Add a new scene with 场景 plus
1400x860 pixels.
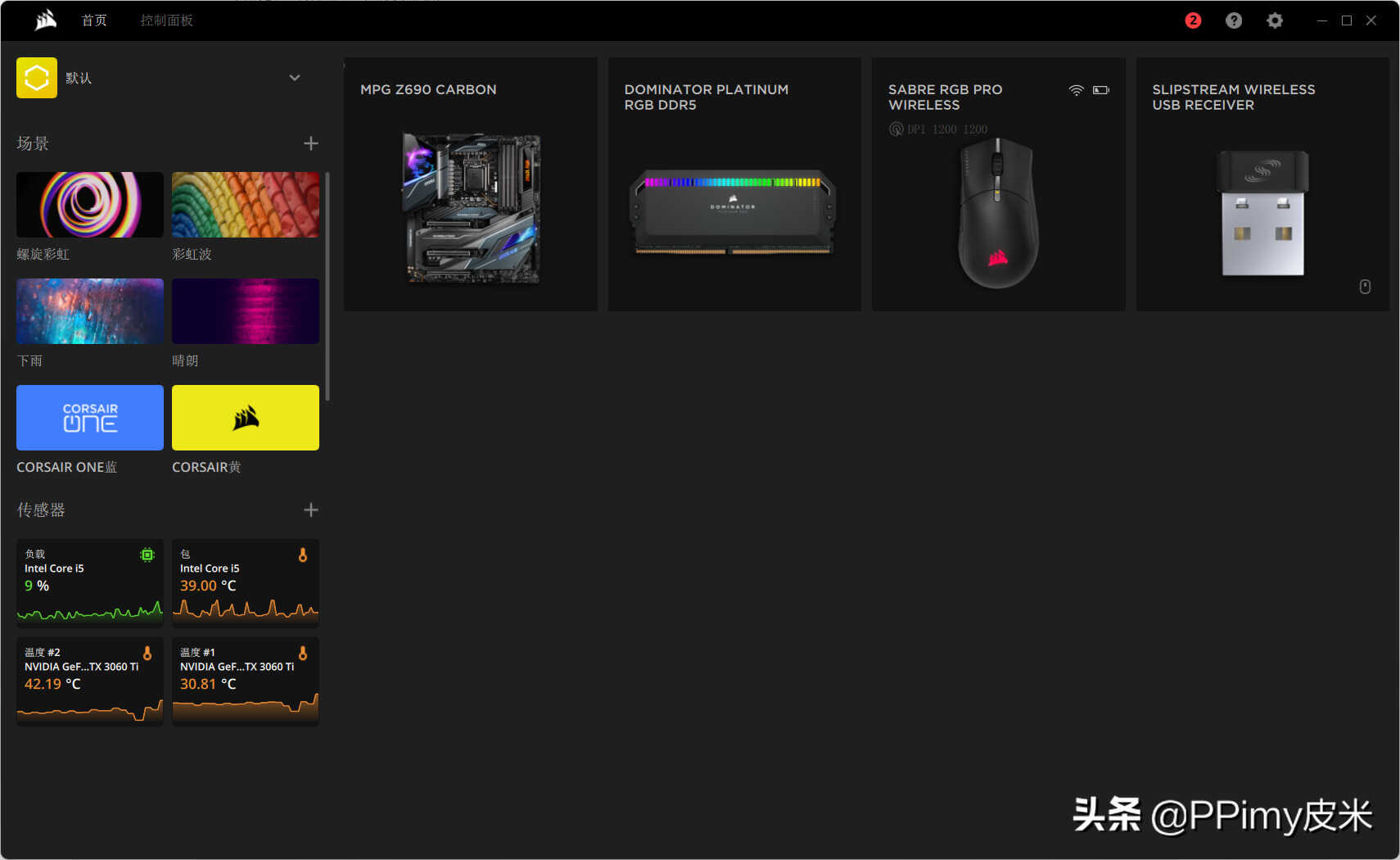[x=311, y=143]
